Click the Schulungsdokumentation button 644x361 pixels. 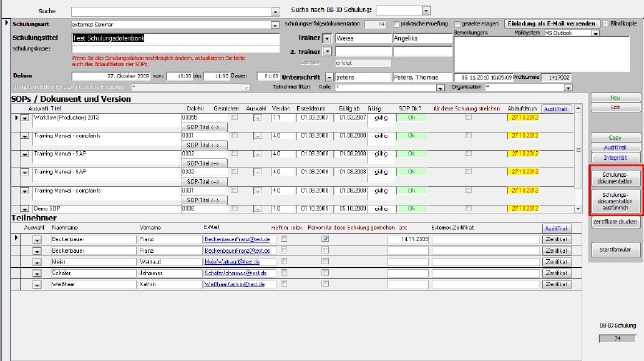(x=615, y=178)
